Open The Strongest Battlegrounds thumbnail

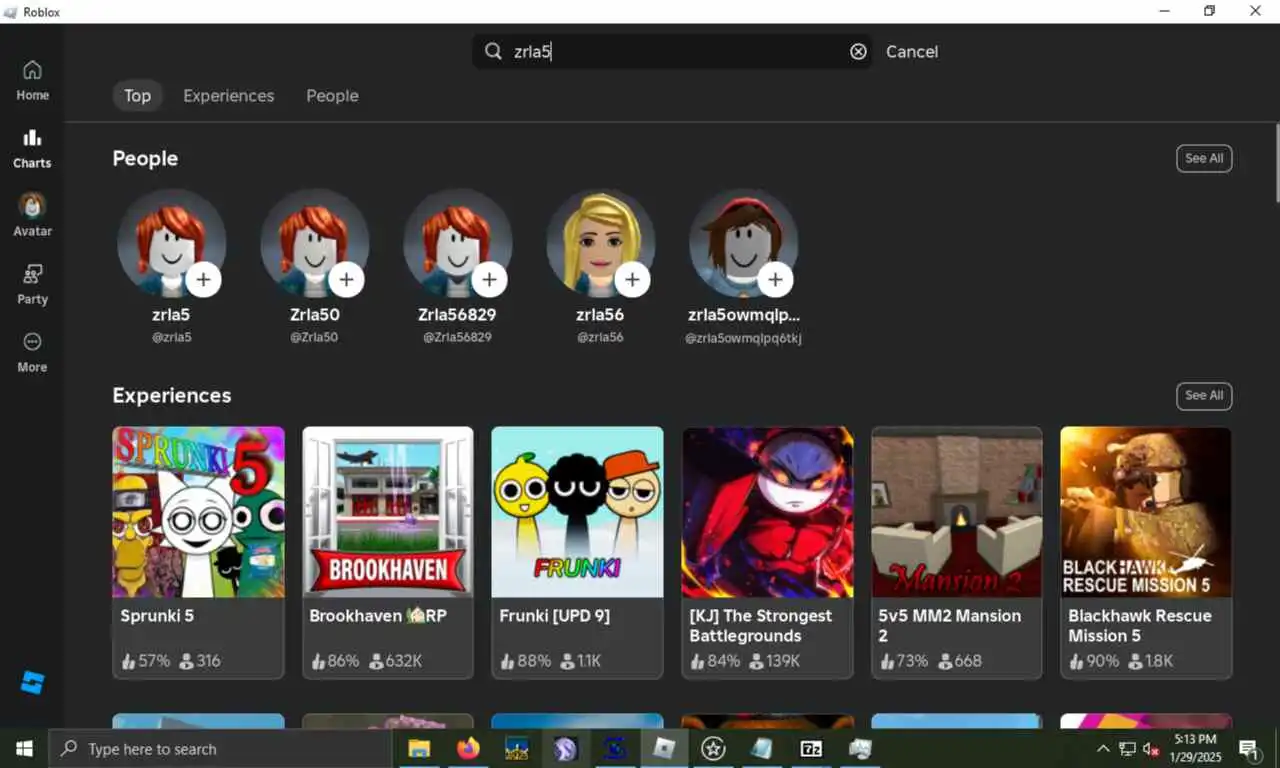[x=767, y=512]
